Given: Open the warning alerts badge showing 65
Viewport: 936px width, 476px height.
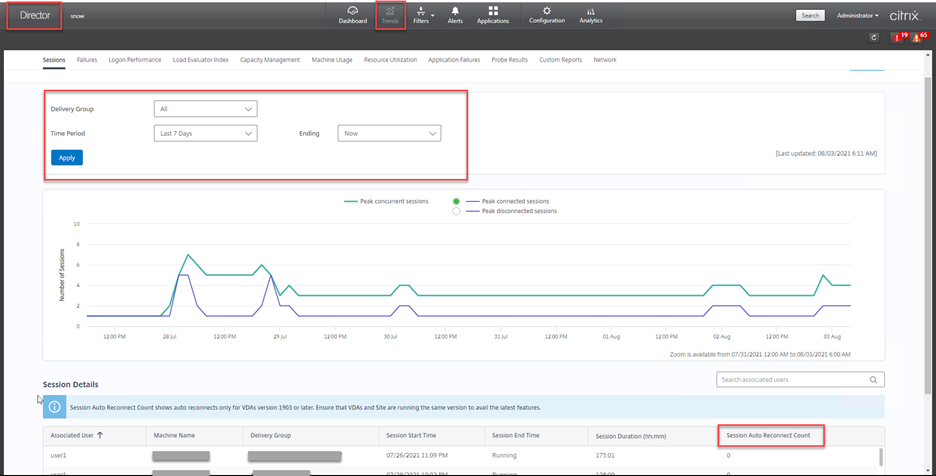Looking at the screenshot, I should click(x=919, y=37).
